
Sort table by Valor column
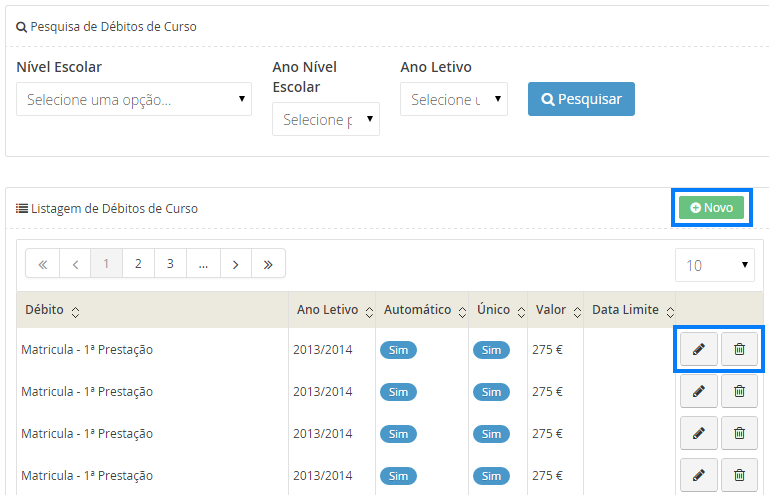pyautogui.click(x=575, y=311)
